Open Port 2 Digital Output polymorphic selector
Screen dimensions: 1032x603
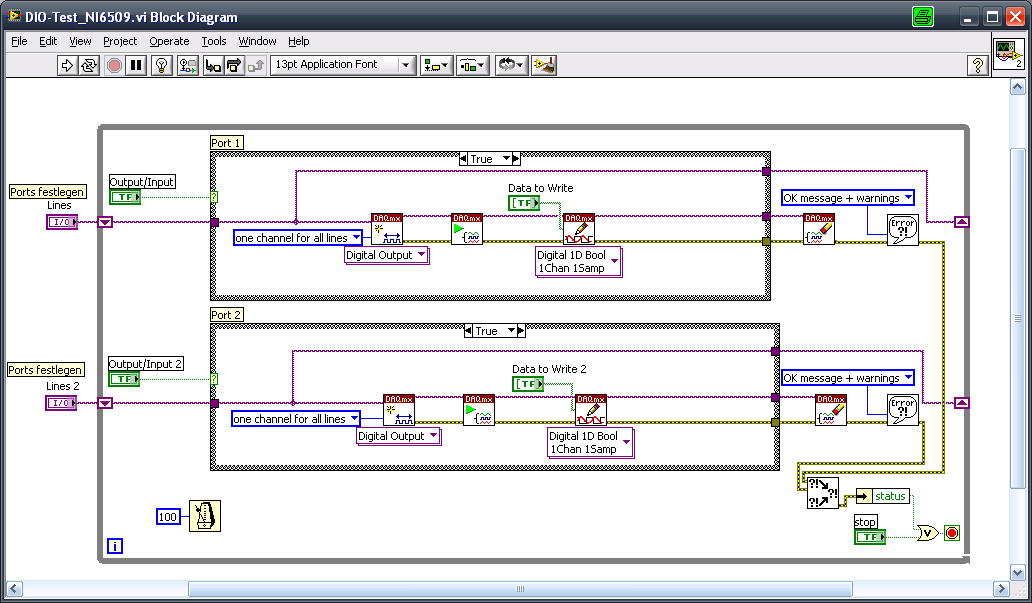coord(398,436)
